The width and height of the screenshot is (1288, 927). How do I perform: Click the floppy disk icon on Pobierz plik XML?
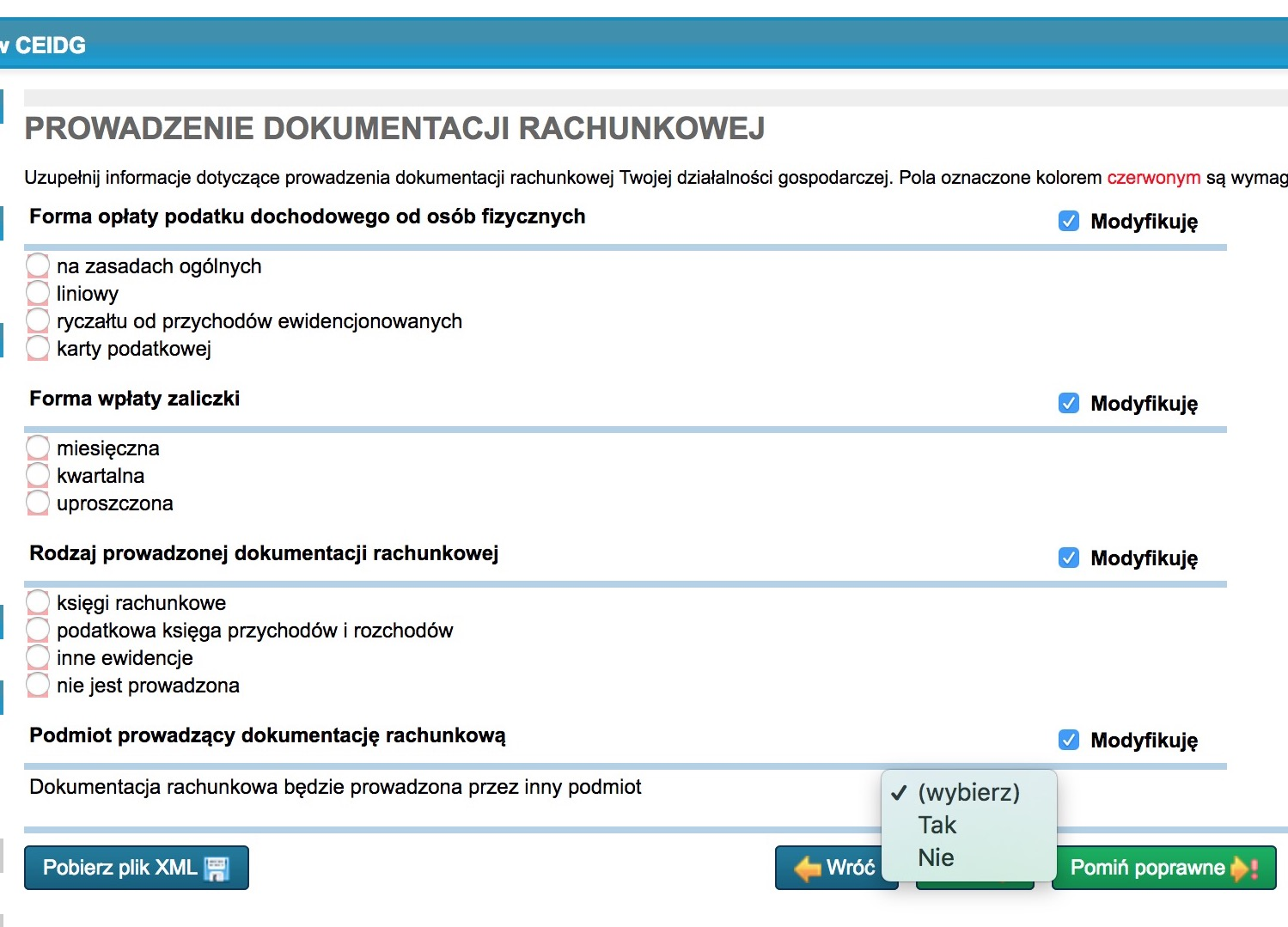coord(217,869)
